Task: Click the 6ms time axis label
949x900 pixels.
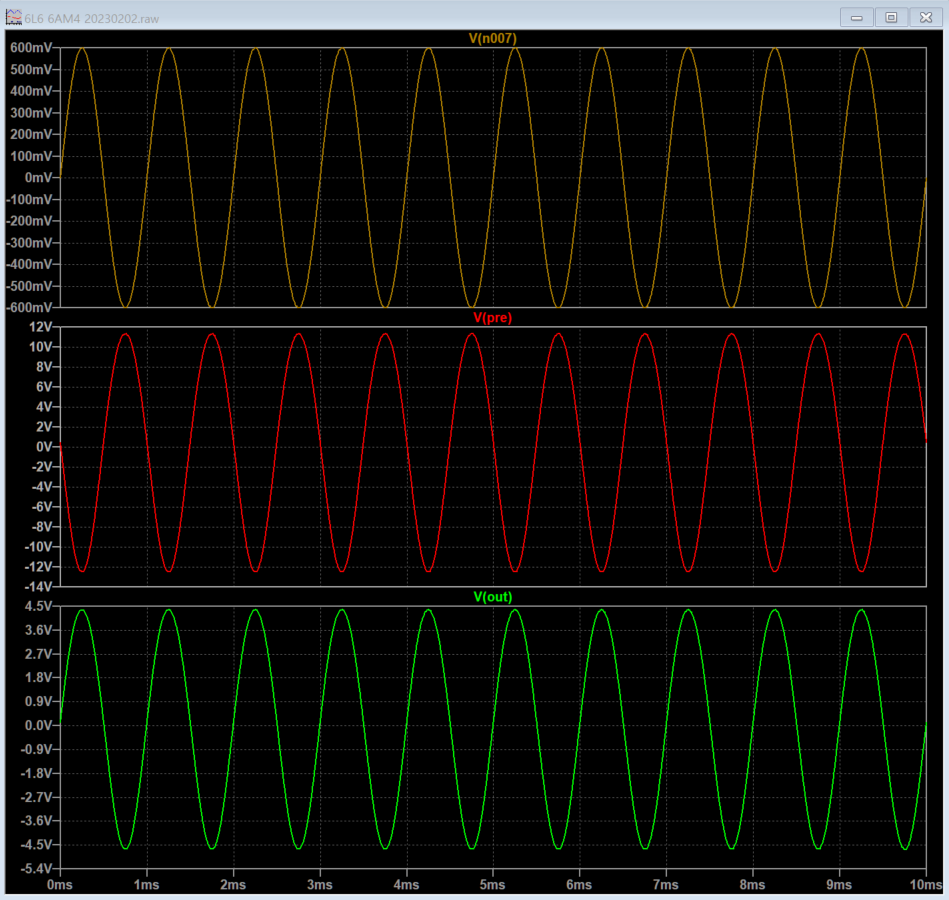Action: coord(579,885)
